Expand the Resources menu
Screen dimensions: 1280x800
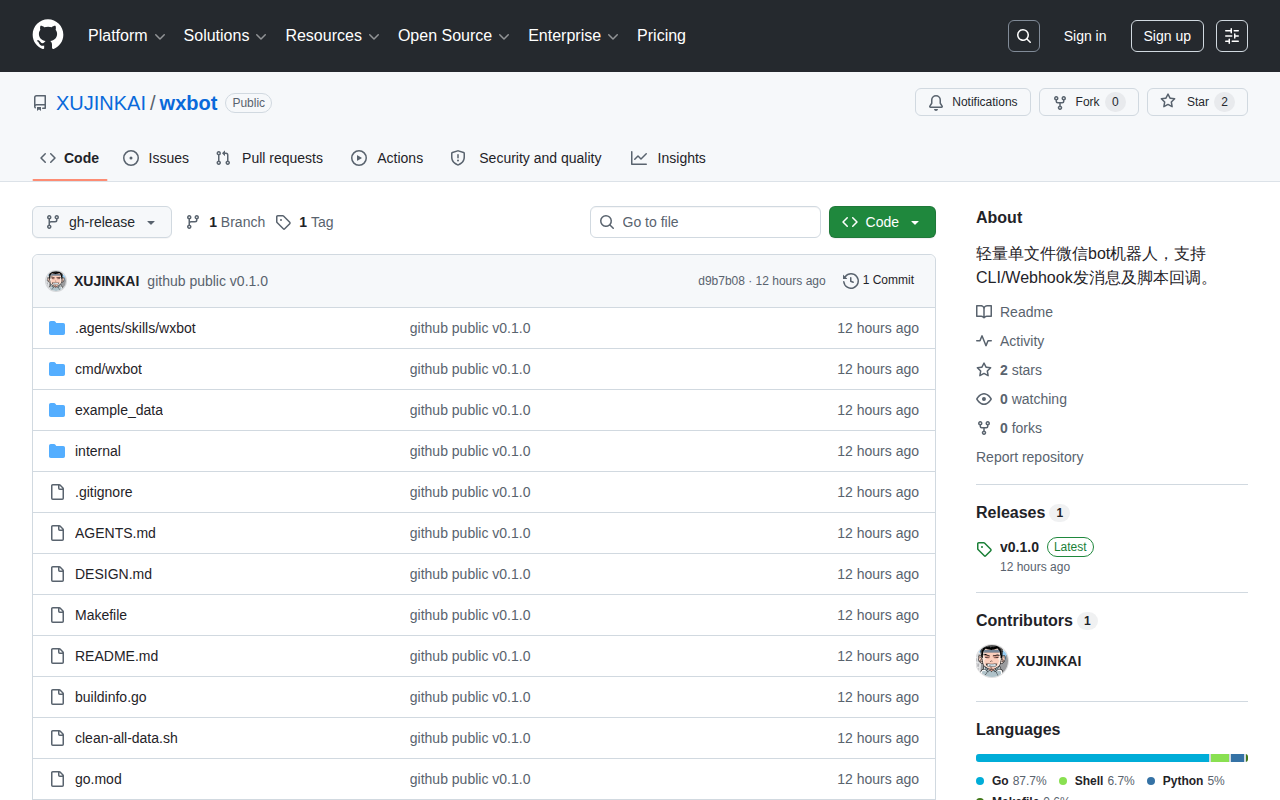pos(332,36)
